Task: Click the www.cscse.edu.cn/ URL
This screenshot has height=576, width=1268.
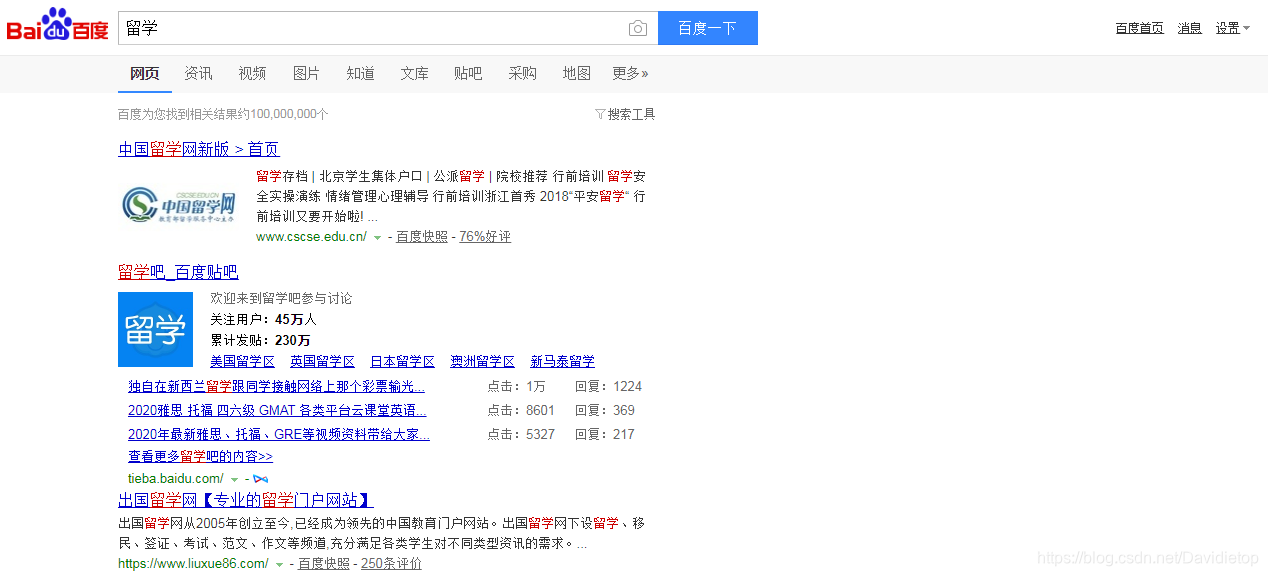Action: click(311, 237)
